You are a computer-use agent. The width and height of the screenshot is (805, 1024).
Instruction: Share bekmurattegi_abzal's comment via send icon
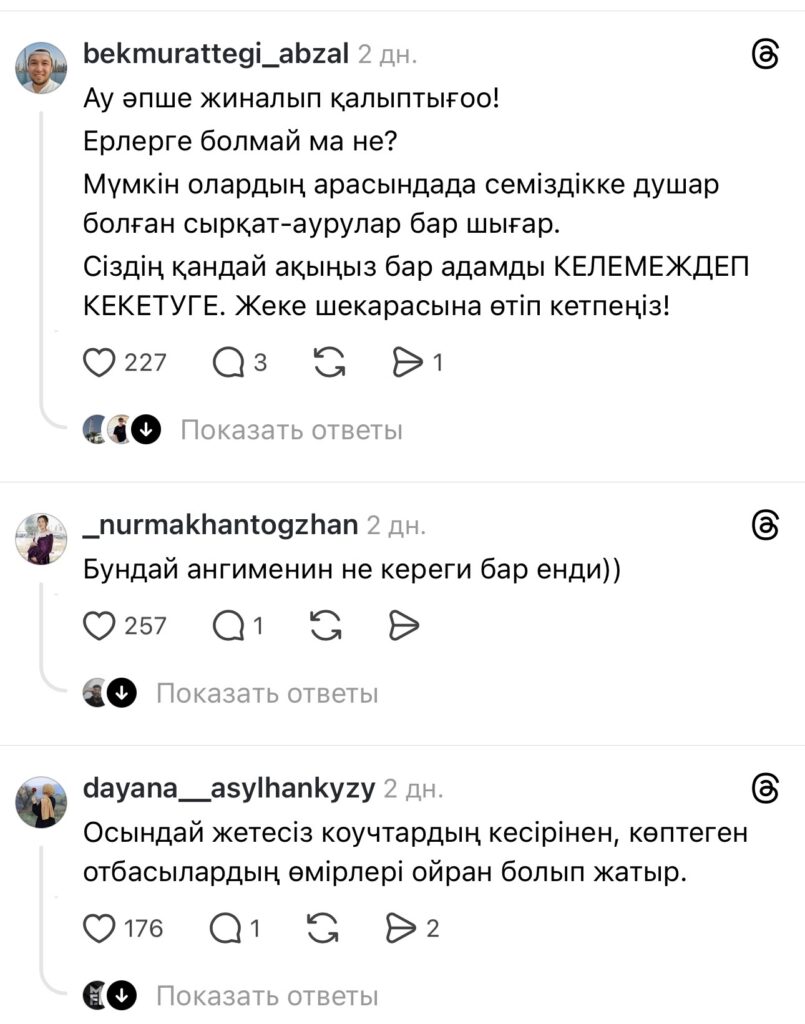click(408, 364)
